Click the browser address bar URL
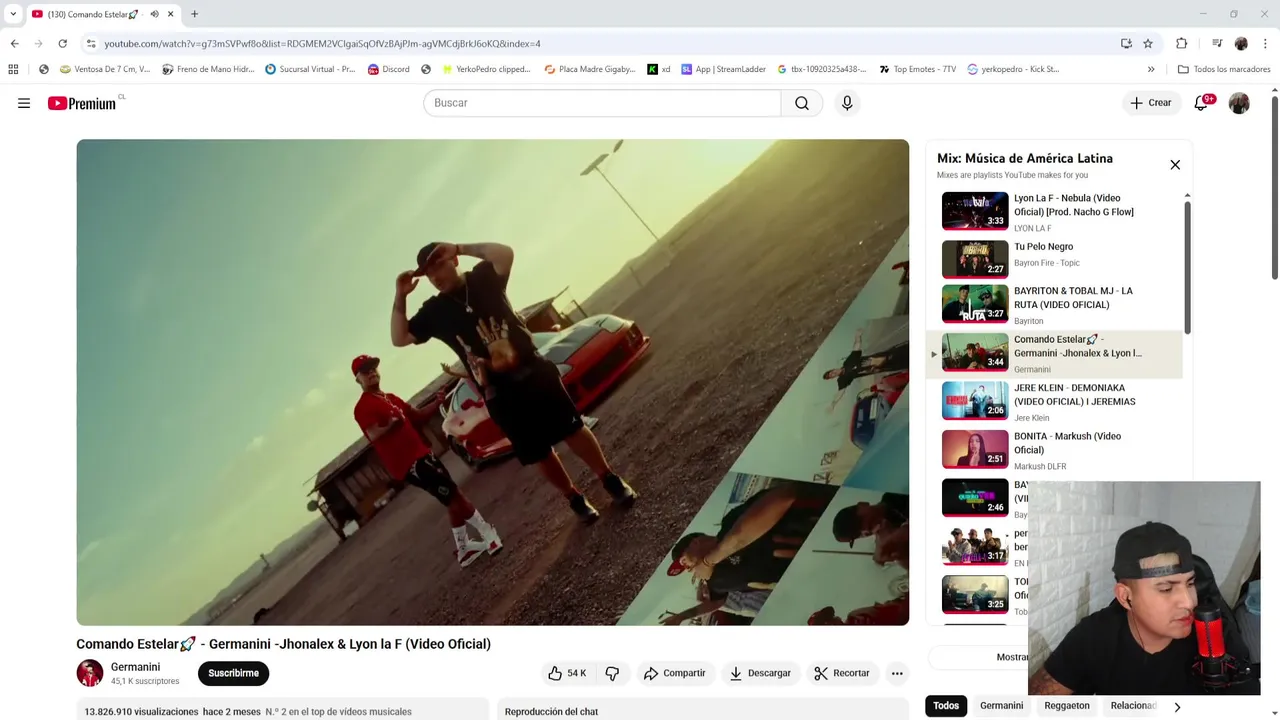The height and width of the screenshot is (720, 1280). (x=322, y=44)
